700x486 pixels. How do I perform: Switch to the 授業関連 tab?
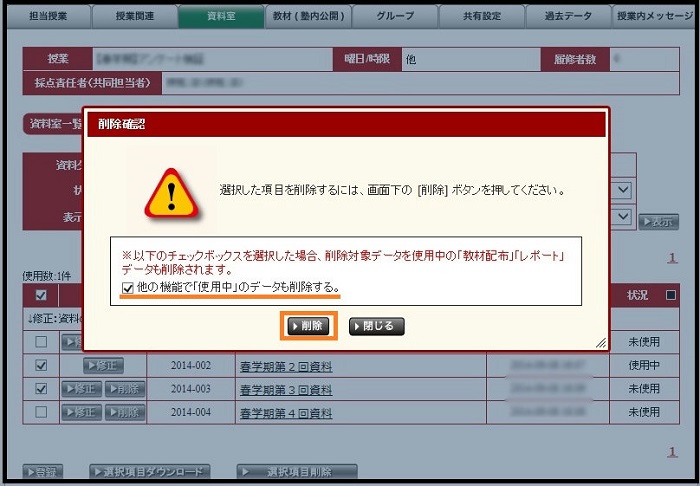pos(134,16)
